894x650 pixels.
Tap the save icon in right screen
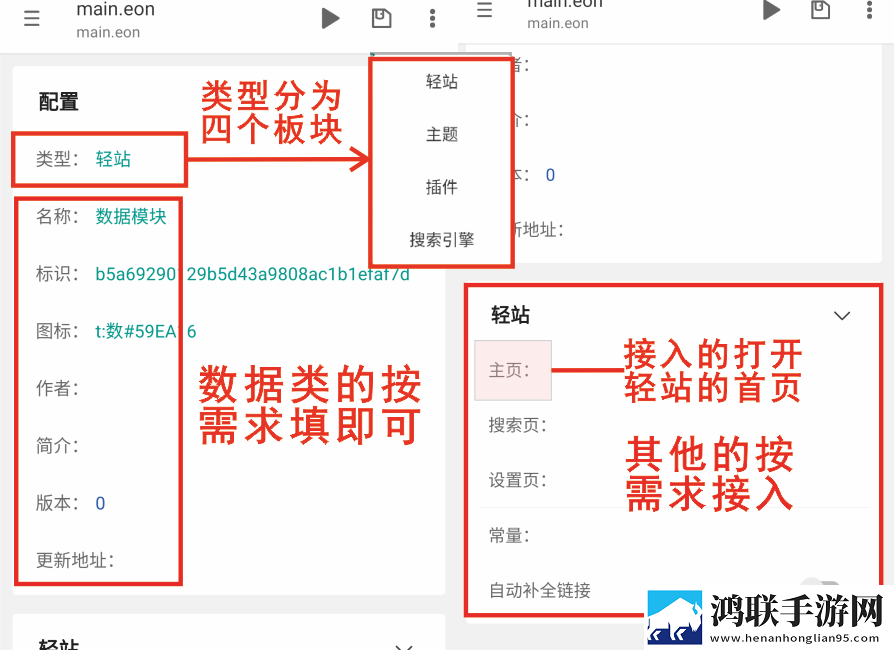pyautogui.click(x=820, y=10)
